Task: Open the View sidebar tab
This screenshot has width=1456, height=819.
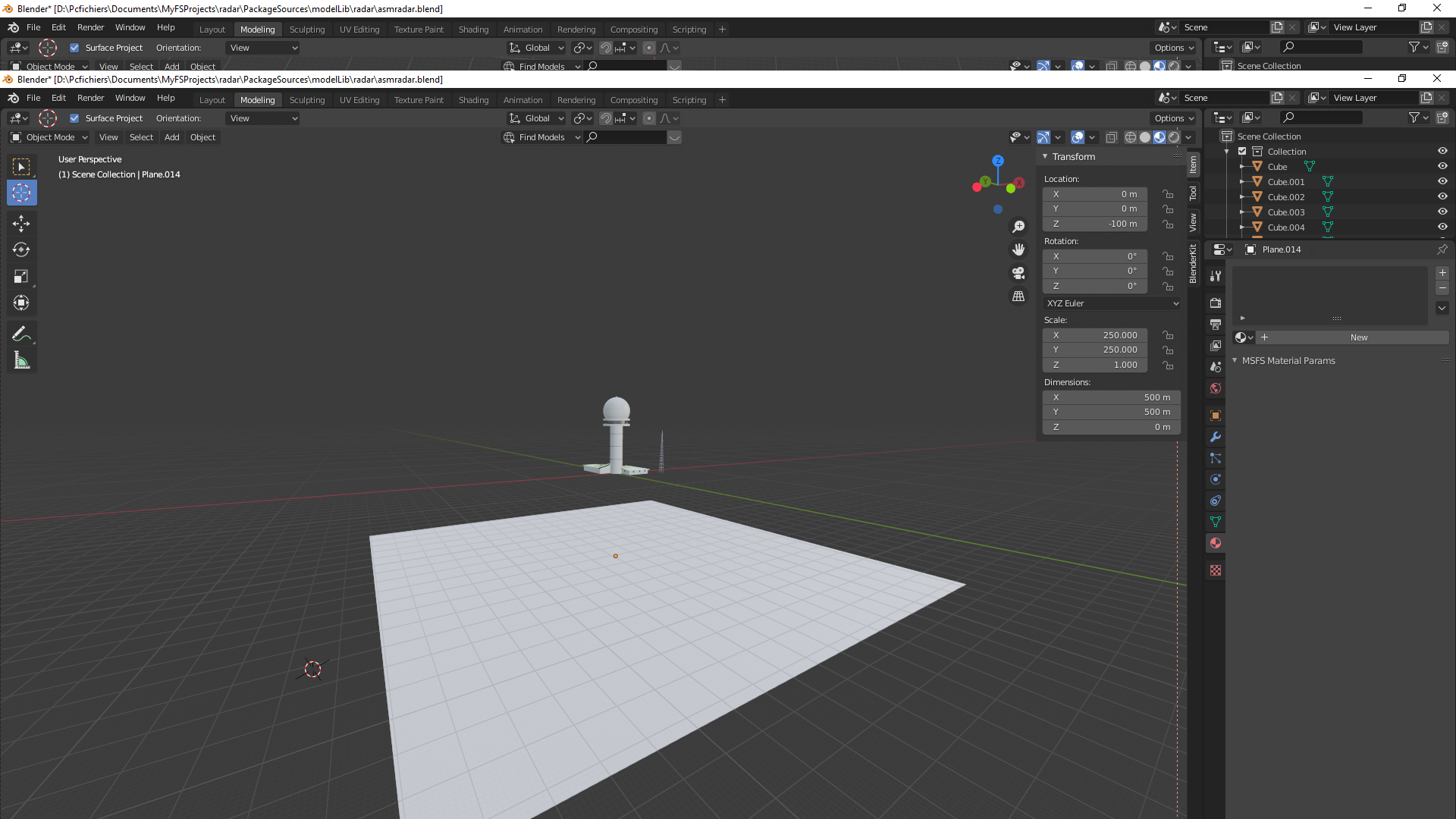Action: coord(1193,222)
